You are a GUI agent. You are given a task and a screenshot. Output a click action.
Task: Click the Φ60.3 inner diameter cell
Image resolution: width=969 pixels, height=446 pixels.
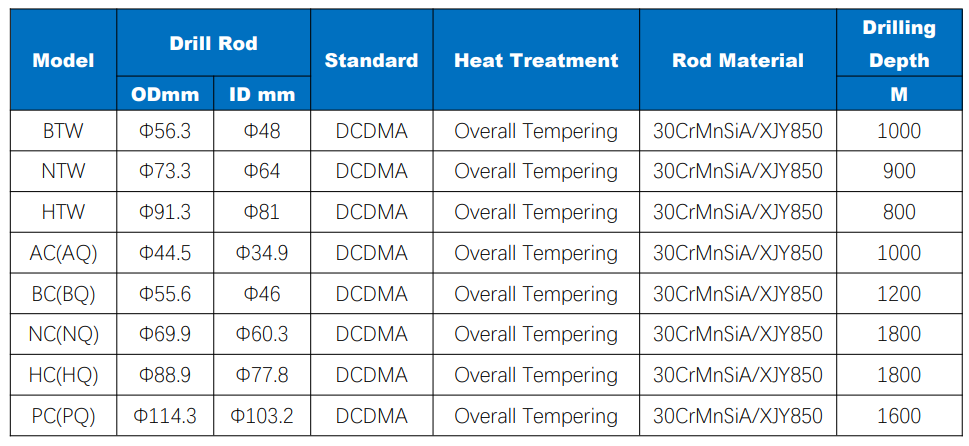tap(262, 334)
